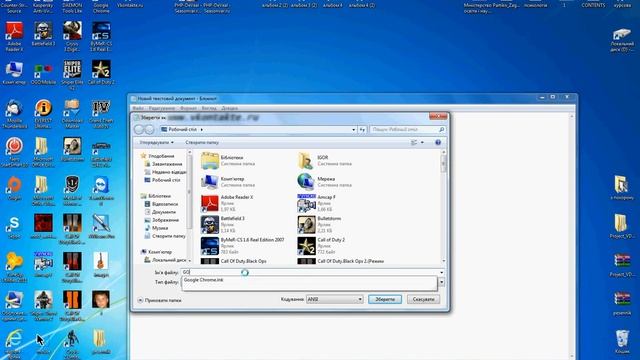Select the Sniper Elite V2 desktop icon
The height and width of the screenshot is (360, 640).
click(72, 74)
